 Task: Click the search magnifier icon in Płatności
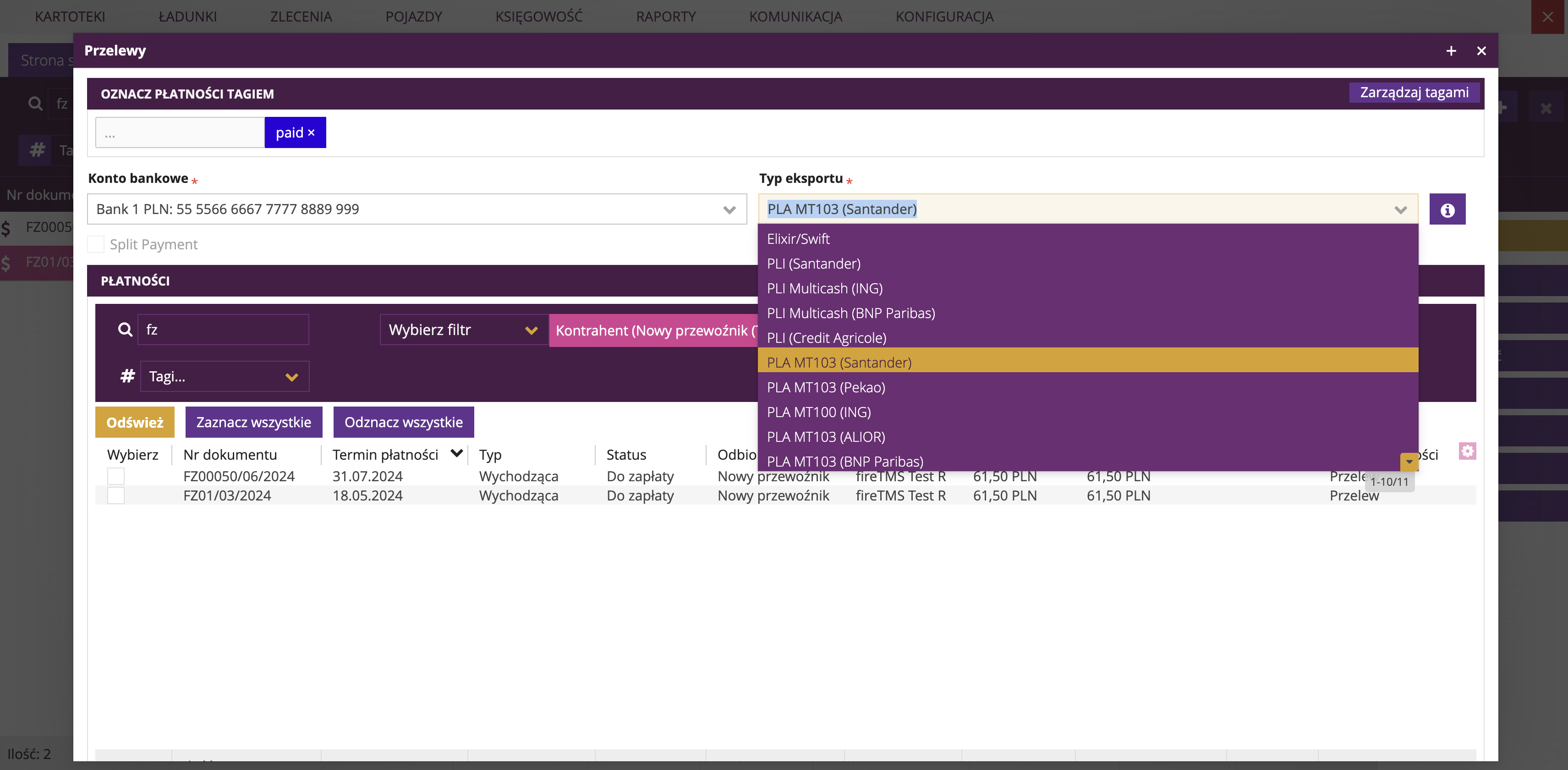point(125,330)
